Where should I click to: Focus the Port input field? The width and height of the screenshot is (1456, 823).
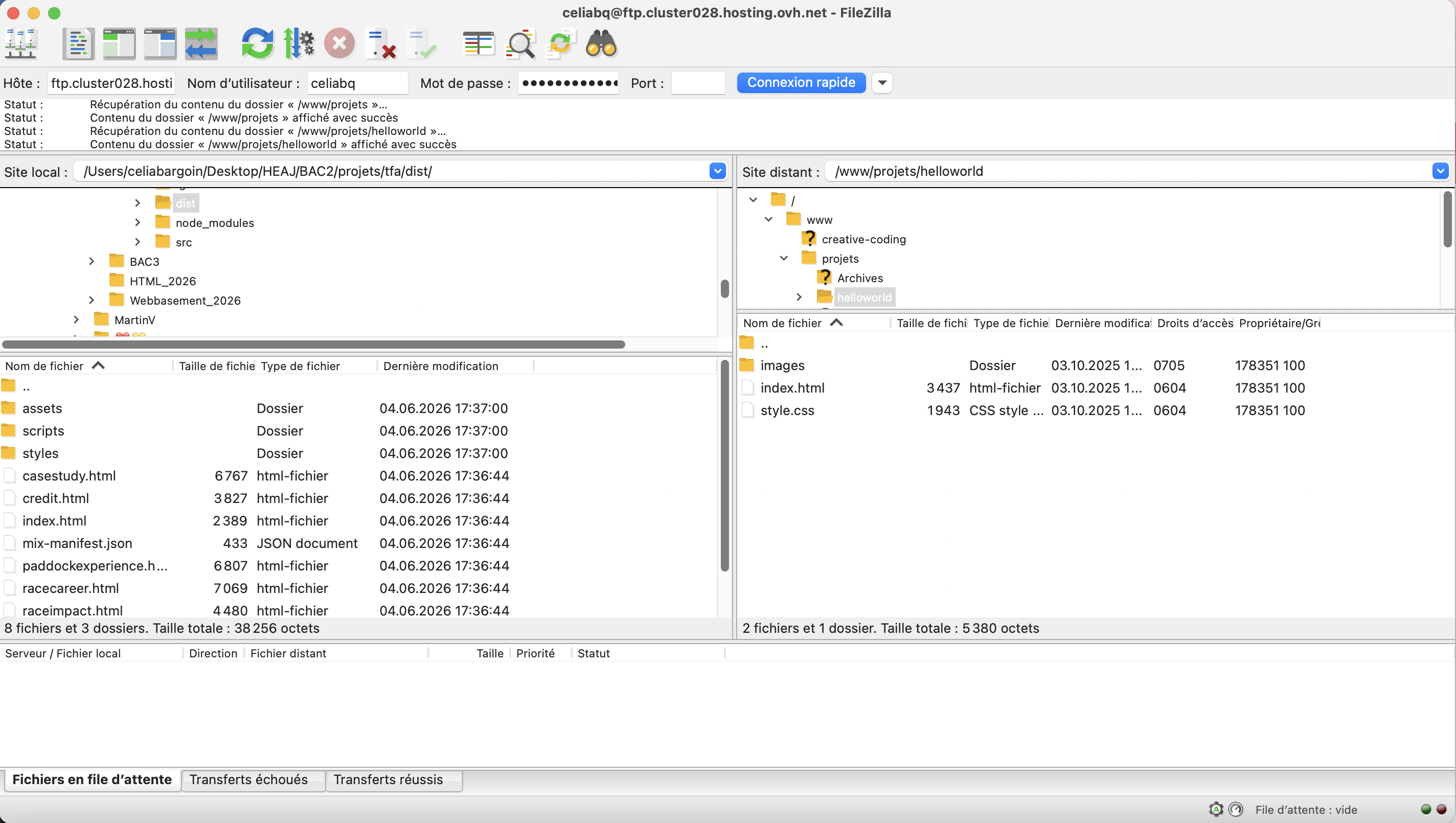(x=697, y=83)
